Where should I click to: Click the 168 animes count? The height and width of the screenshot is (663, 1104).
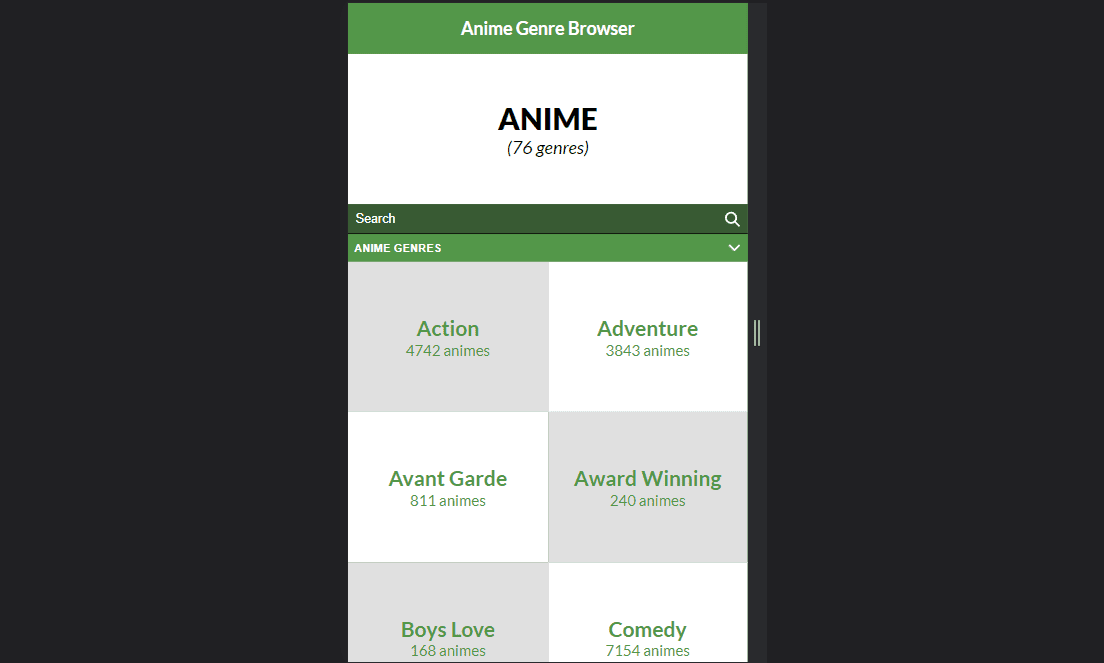tap(448, 651)
